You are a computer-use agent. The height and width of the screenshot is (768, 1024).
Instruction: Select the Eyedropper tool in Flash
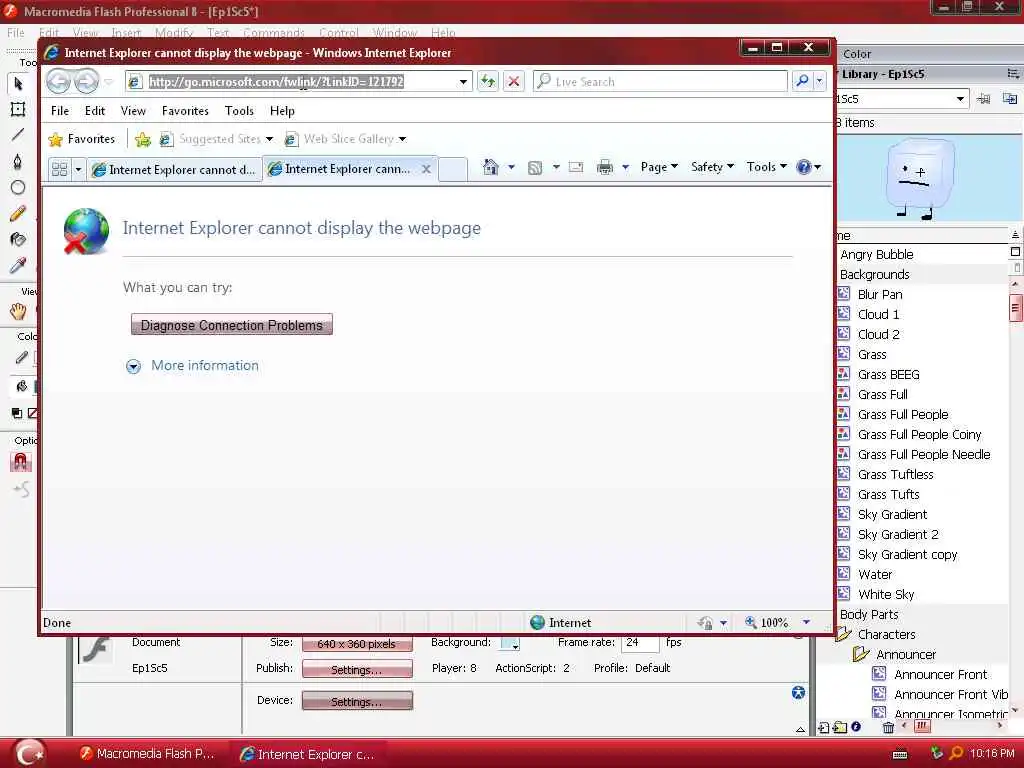click(18, 265)
